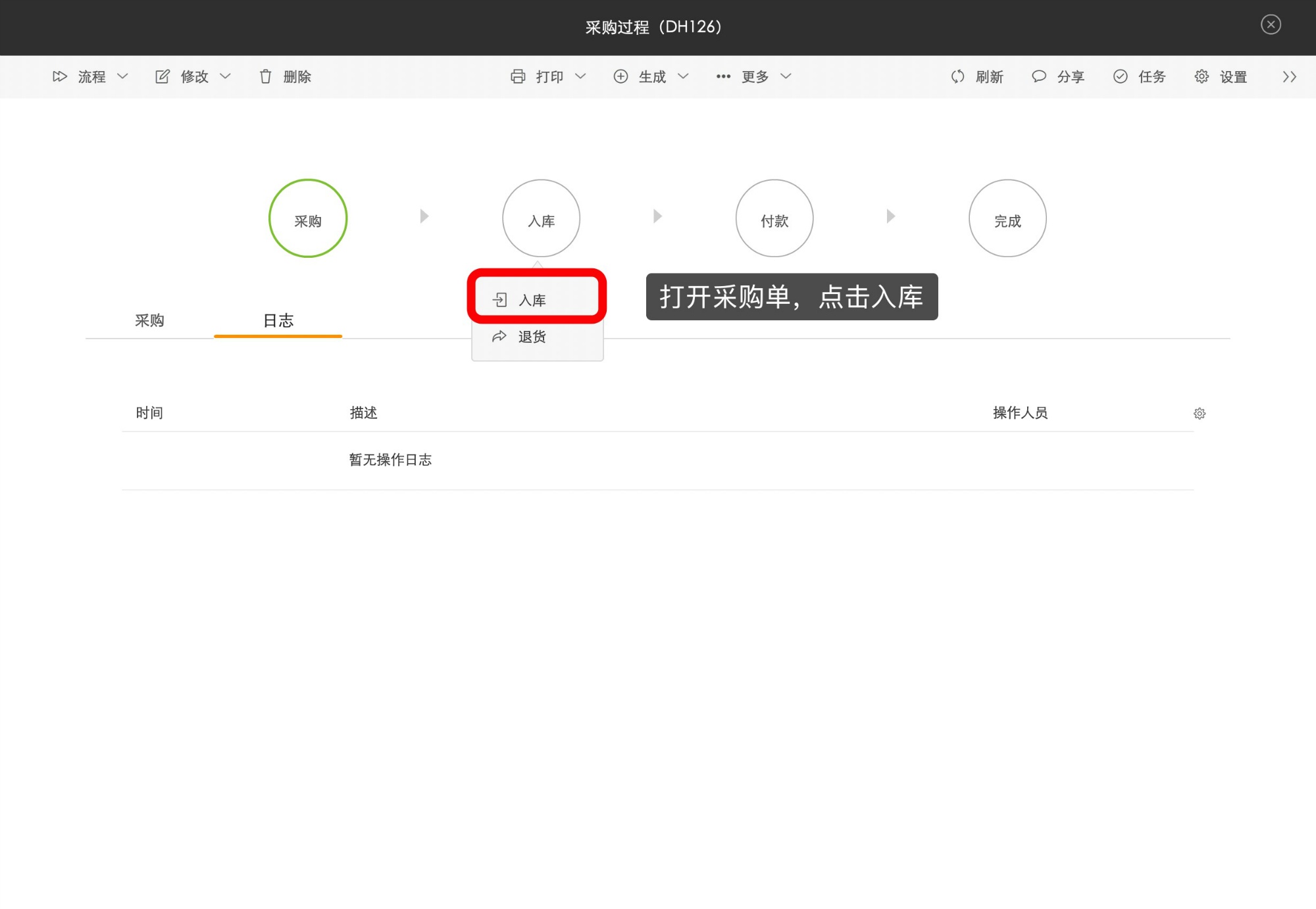This screenshot has width=1316, height=909.
Task: Switch to the 采购 tab
Action: (x=149, y=321)
